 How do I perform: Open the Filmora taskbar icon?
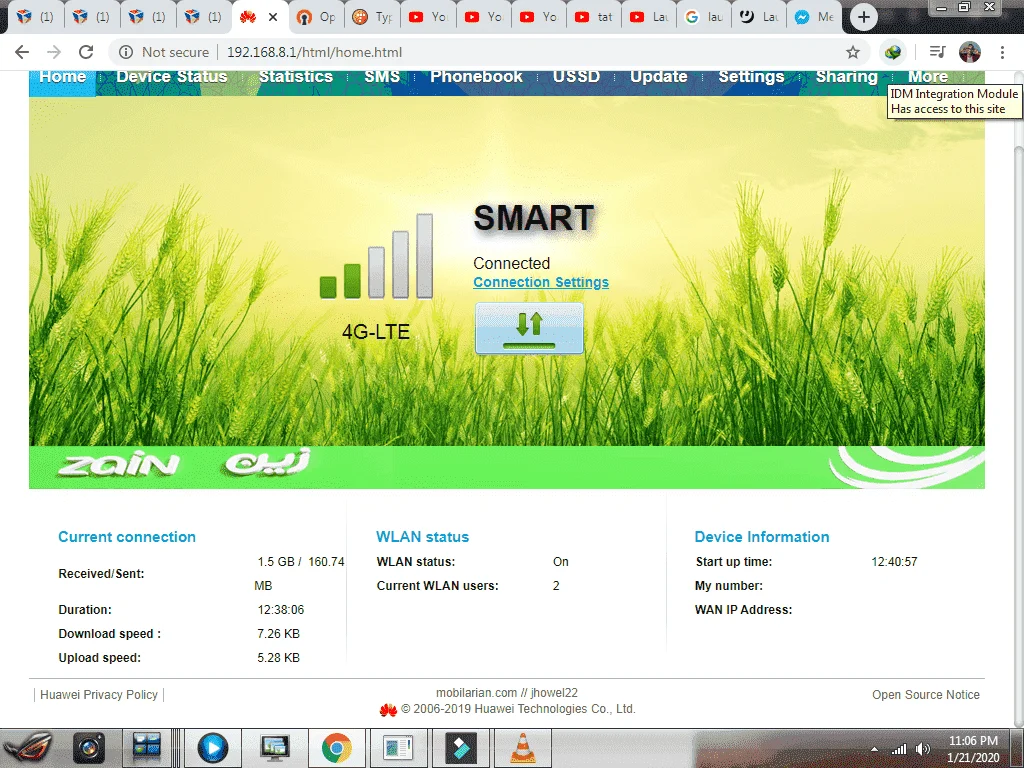pyautogui.click(x=460, y=748)
